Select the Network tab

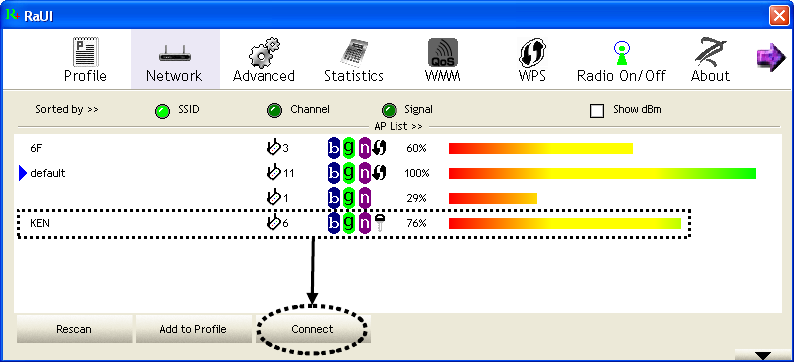click(x=175, y=59)
